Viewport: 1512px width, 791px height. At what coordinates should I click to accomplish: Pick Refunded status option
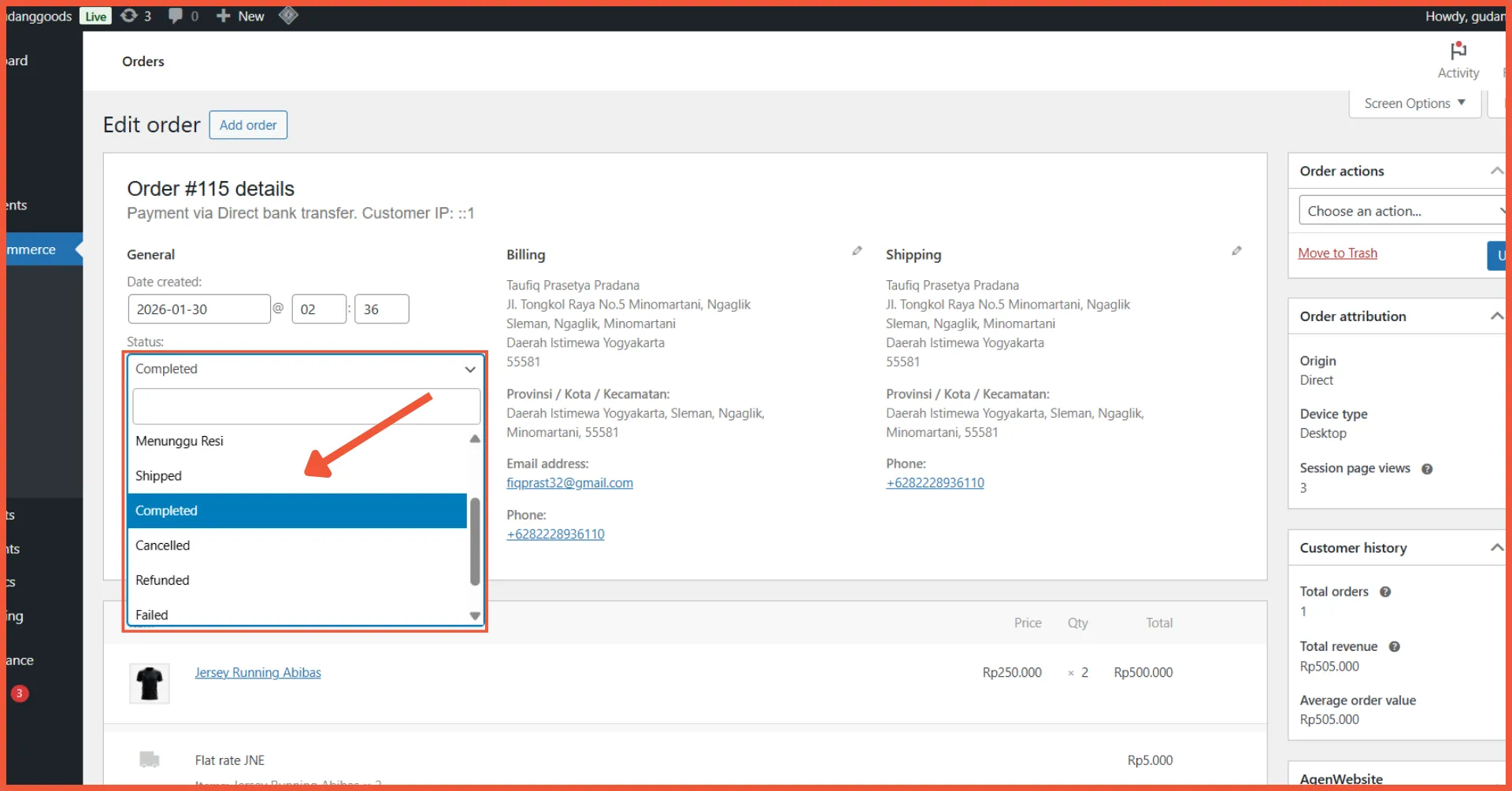(162, 580)
